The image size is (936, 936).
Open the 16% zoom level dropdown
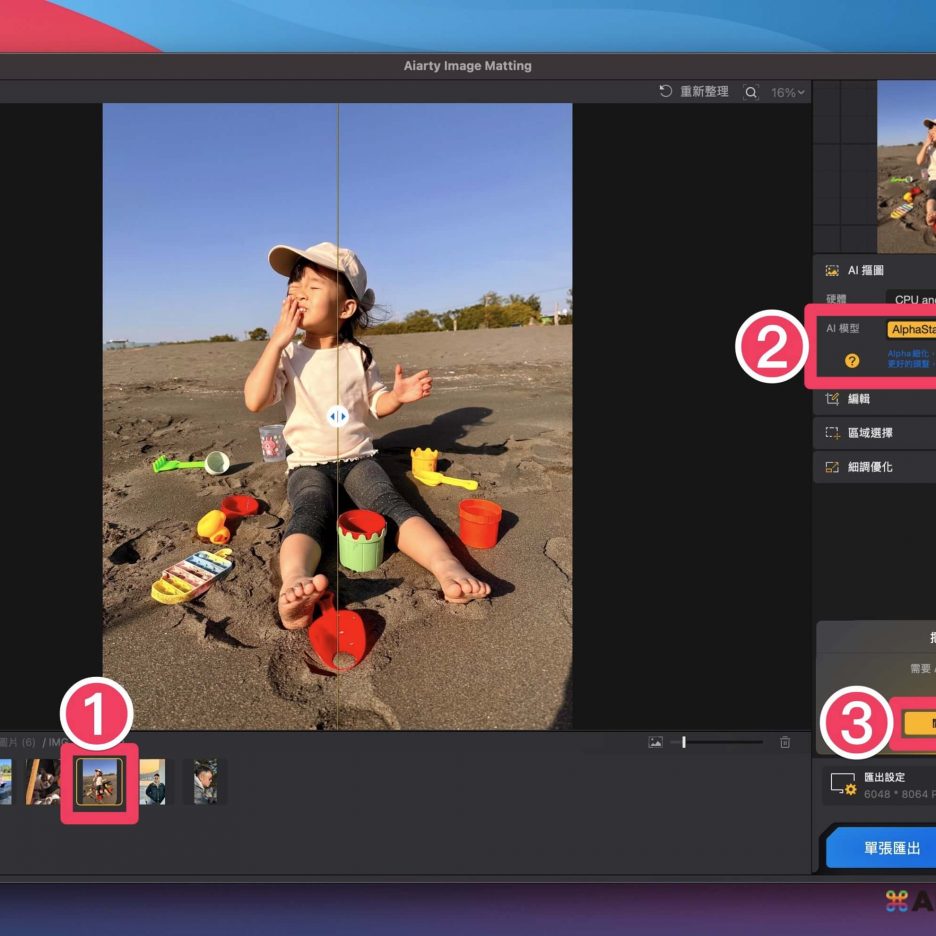(787, 92)
